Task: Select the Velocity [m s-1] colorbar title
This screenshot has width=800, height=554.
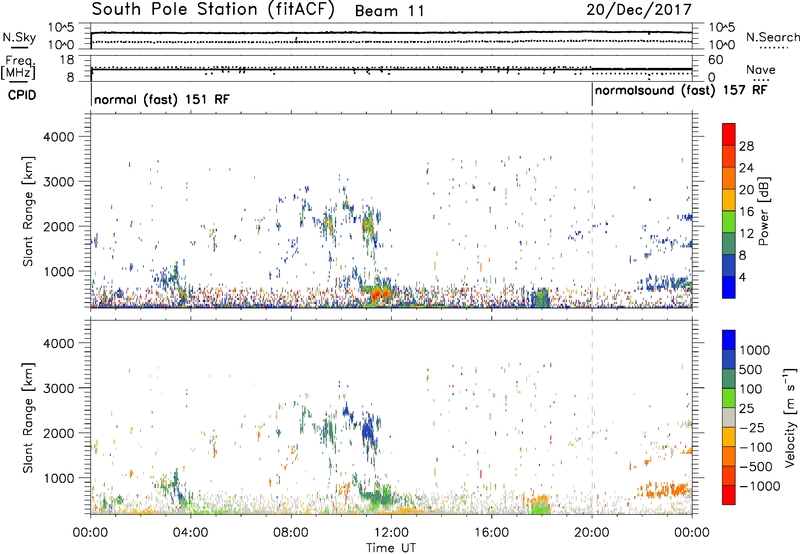Action: (x=790, y=417)
